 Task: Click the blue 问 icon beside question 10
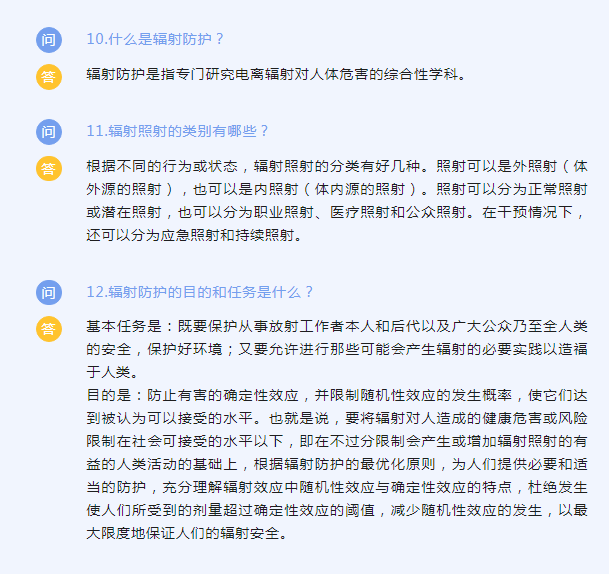tap(49, 40)
